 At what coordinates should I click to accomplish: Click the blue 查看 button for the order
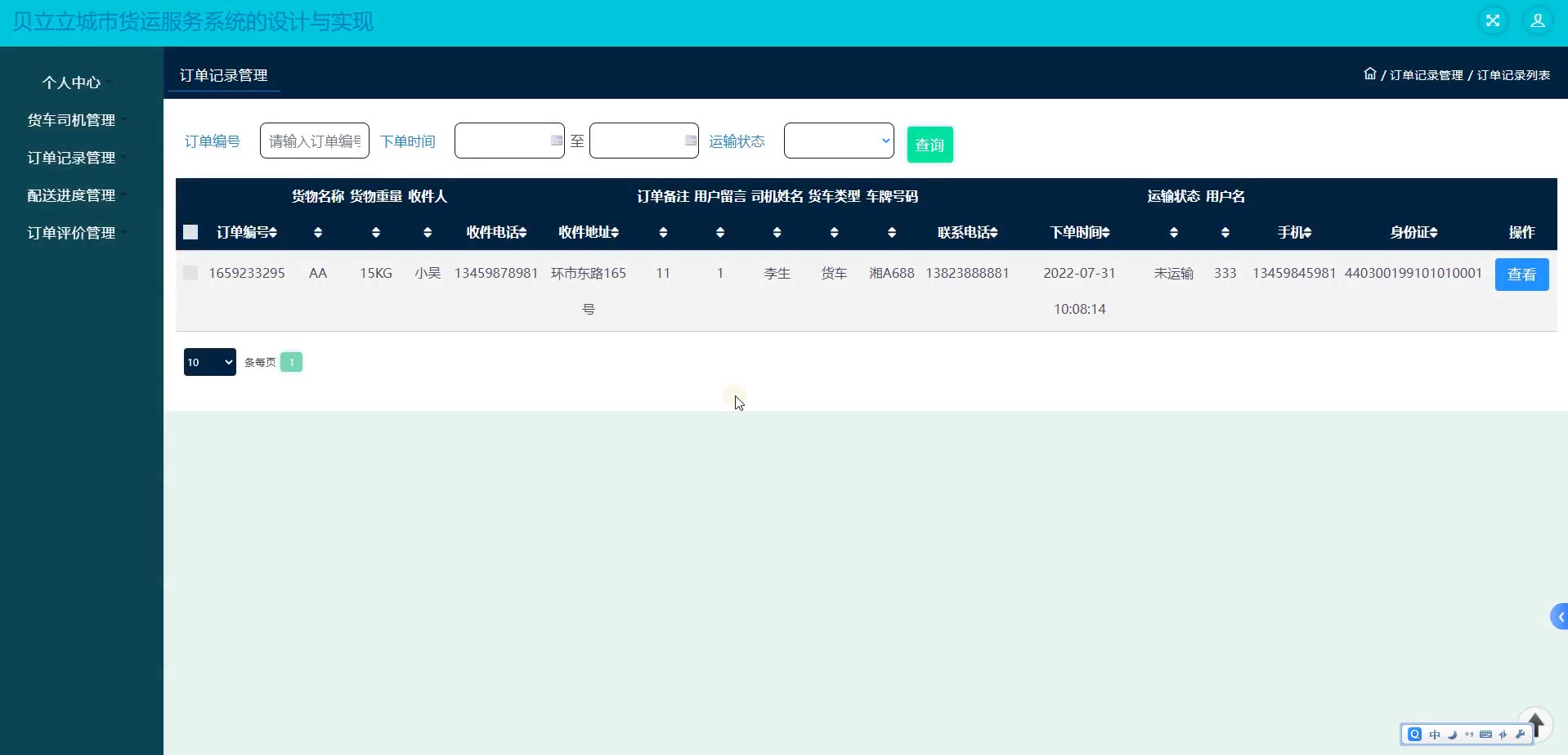[1522, 275]
